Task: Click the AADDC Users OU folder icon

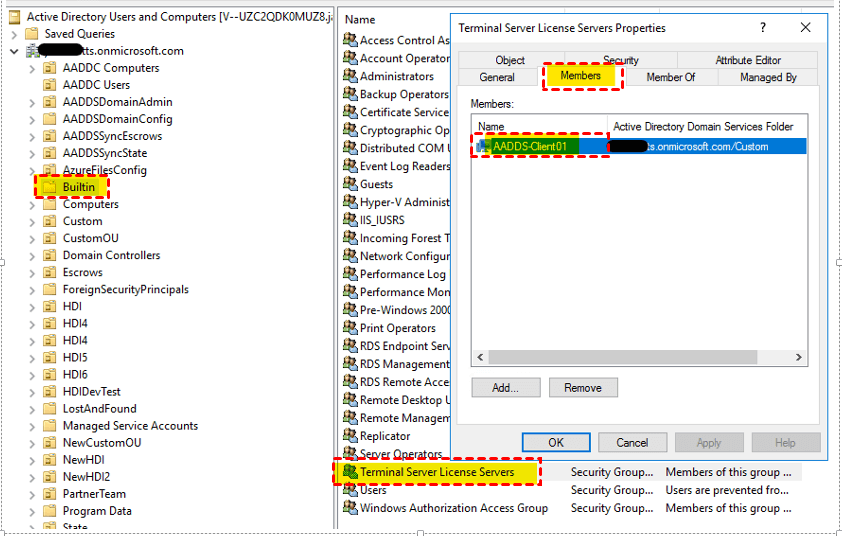Action: pyautogui.click(x=49, y=84)
